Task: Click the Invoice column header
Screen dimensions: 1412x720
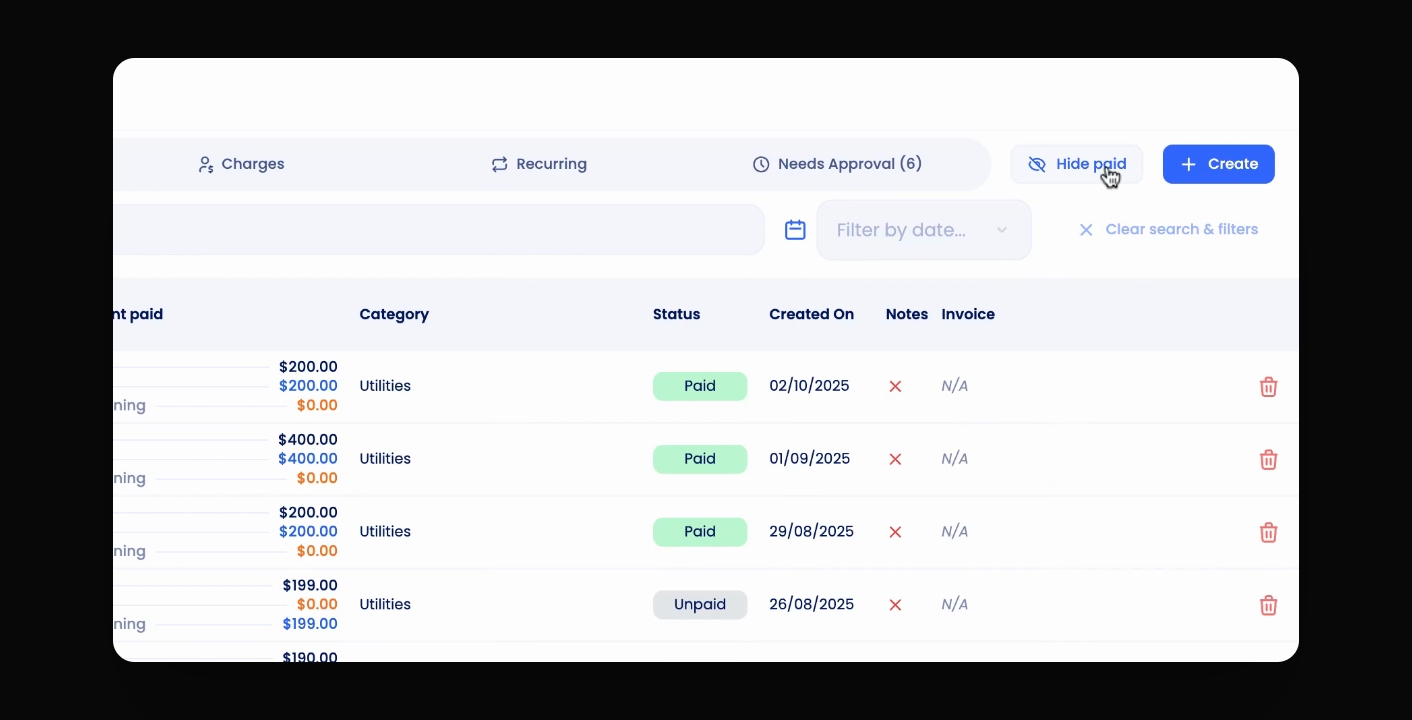Action: coord(968,314)
